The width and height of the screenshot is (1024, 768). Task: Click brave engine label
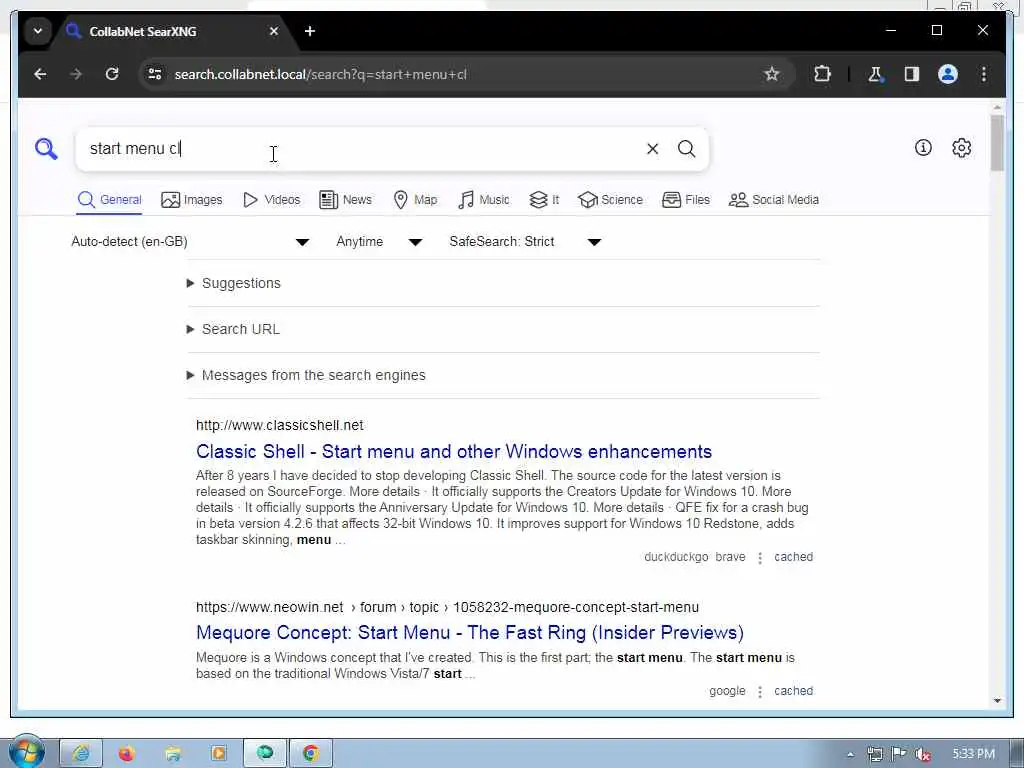[730, 557]
